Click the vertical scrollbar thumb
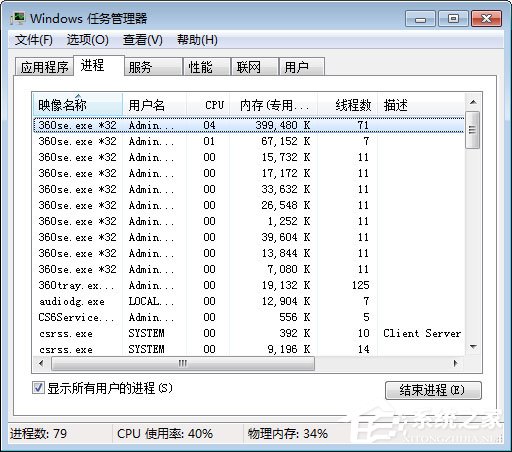 [472, 130]
